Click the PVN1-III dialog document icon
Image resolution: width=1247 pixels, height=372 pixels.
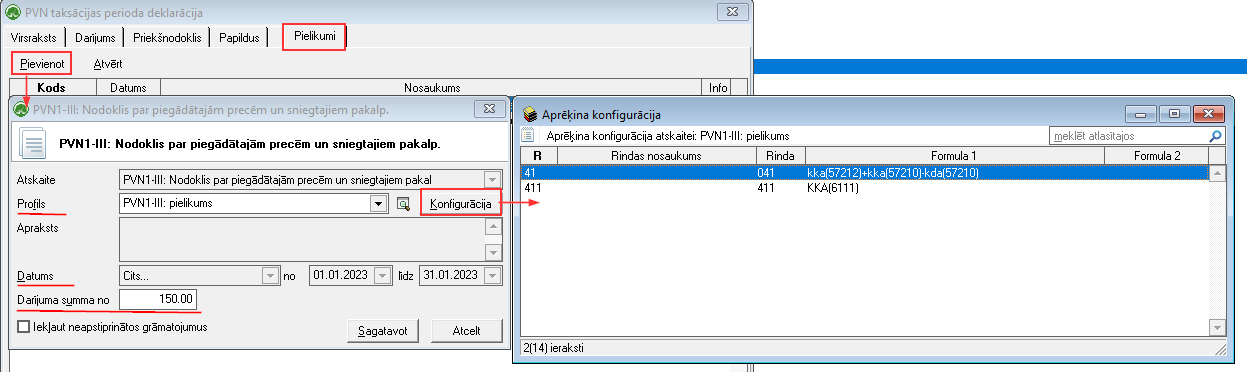tap(34, 144)
